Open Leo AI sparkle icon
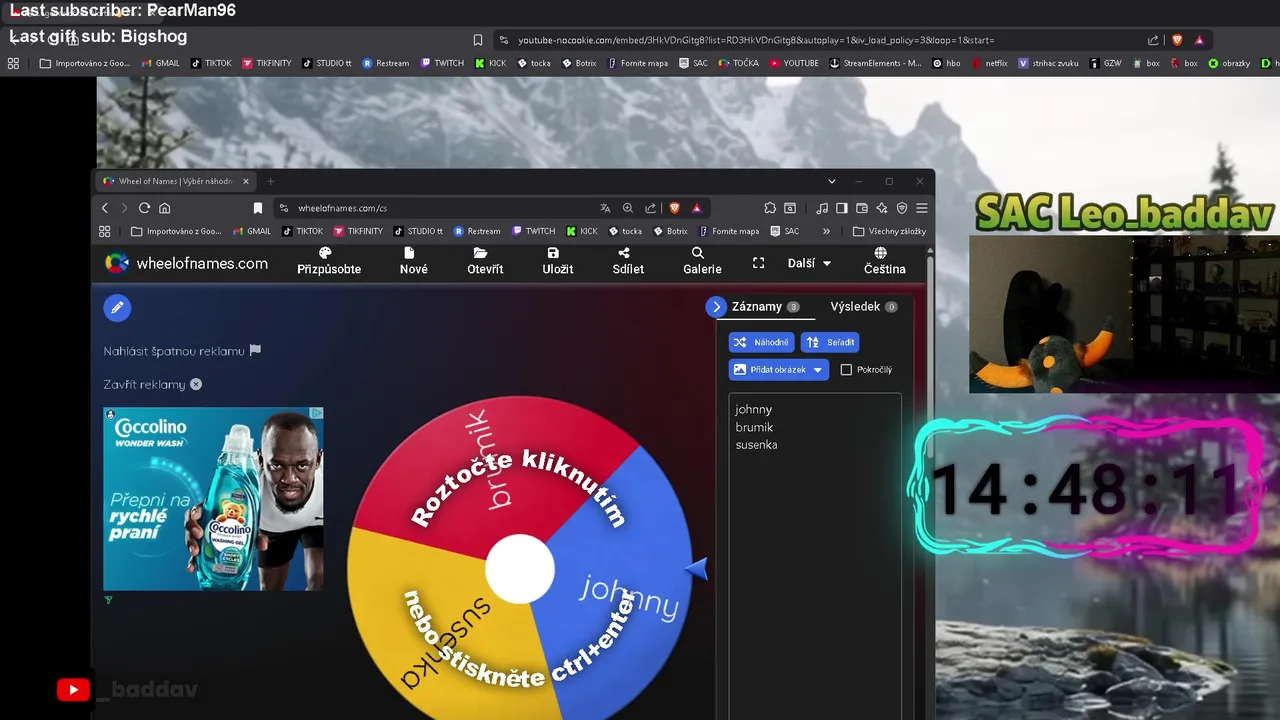1280x720 pixels. [x=881, y=208]
